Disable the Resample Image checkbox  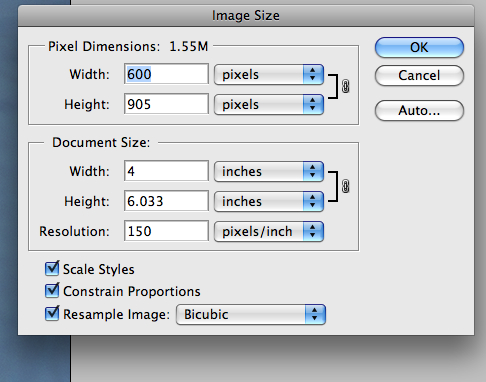pos(52,314)
